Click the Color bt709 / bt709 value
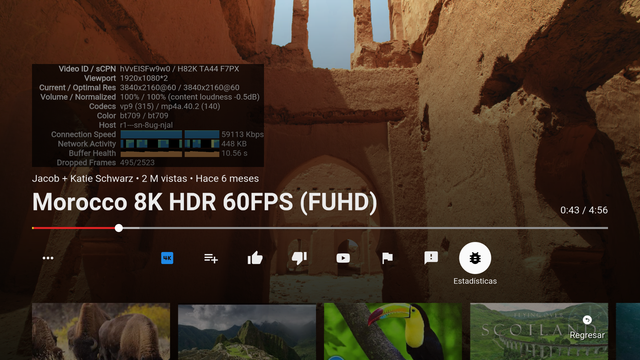The image size is (640, 360). 144,116
